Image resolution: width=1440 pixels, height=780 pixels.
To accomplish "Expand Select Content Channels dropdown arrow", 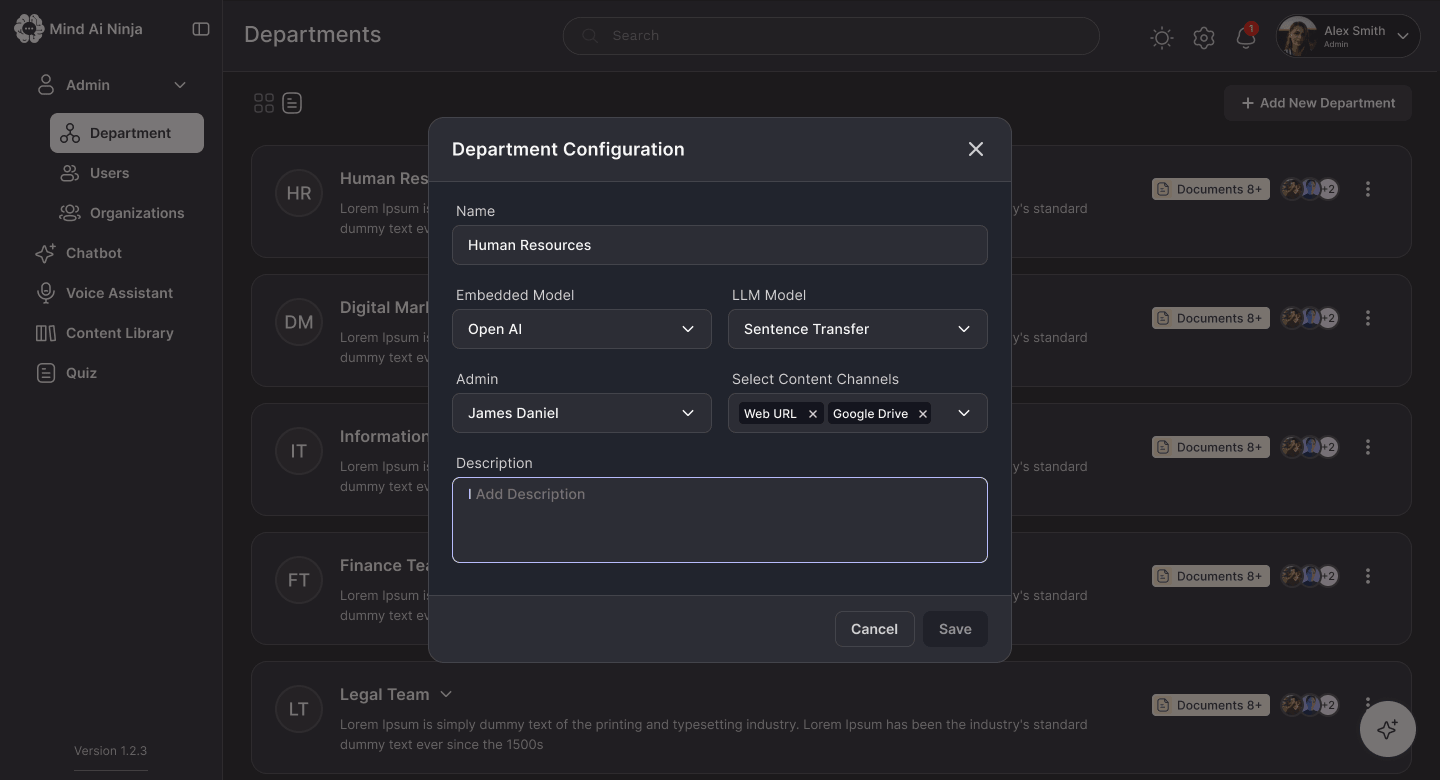I will point(964,413).
